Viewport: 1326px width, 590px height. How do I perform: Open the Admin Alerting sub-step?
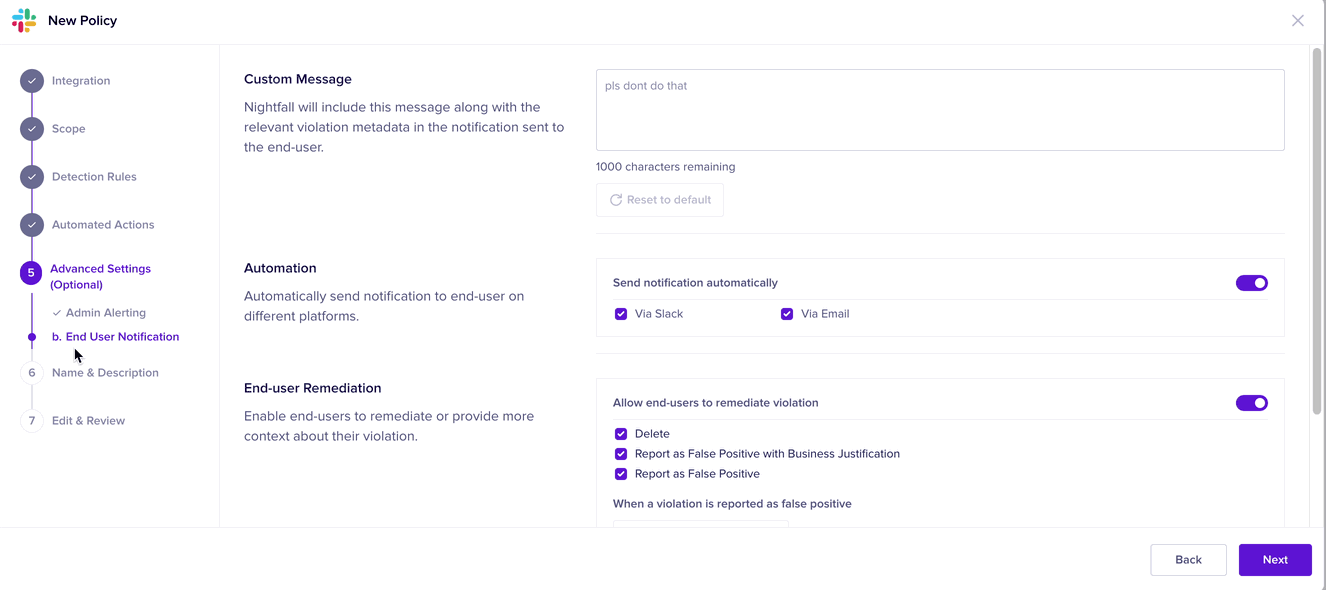coord(105,313)
